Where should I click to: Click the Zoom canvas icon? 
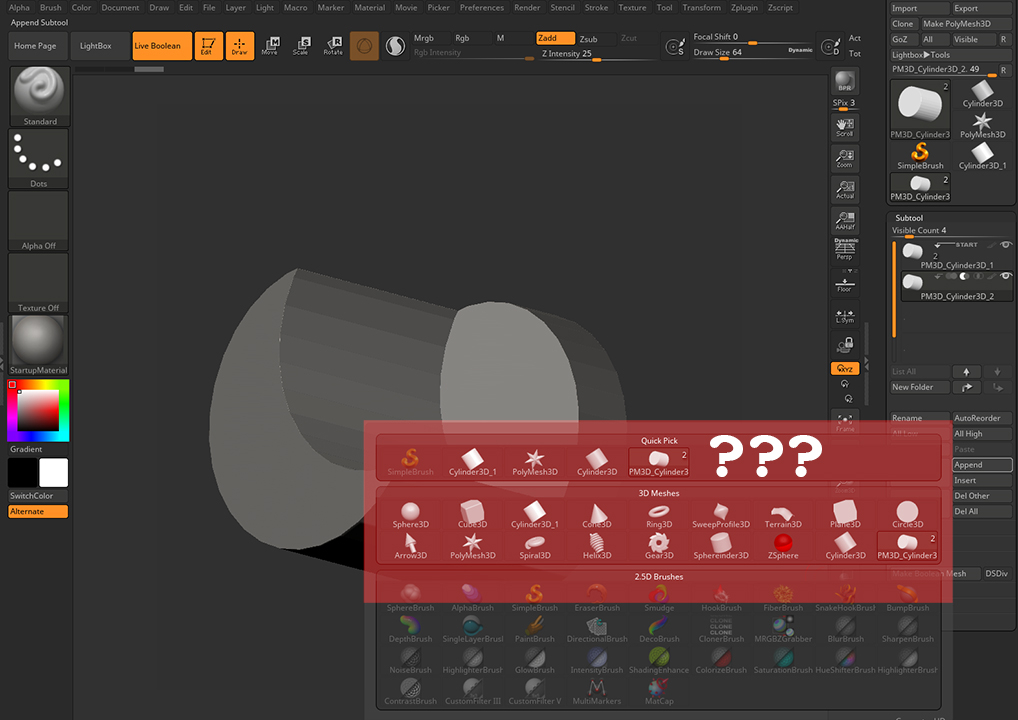(x=845, y=158)
